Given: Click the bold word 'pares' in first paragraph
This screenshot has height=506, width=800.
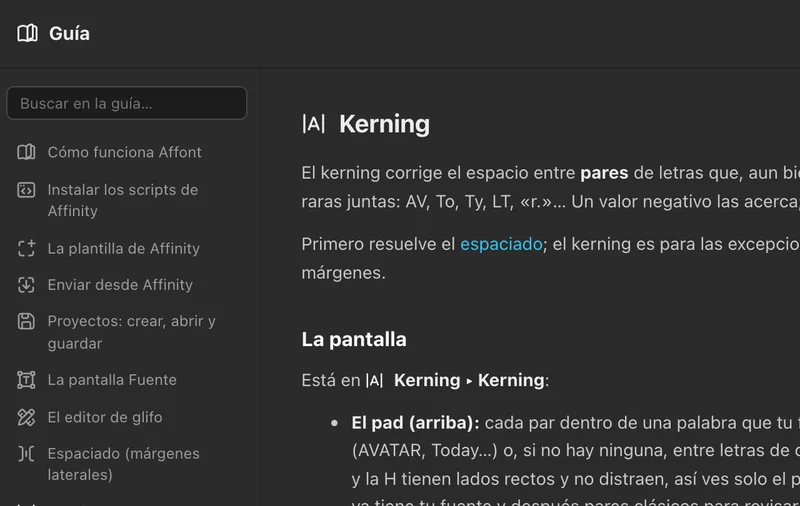Looking at the screenshot, I should [604, 173].
